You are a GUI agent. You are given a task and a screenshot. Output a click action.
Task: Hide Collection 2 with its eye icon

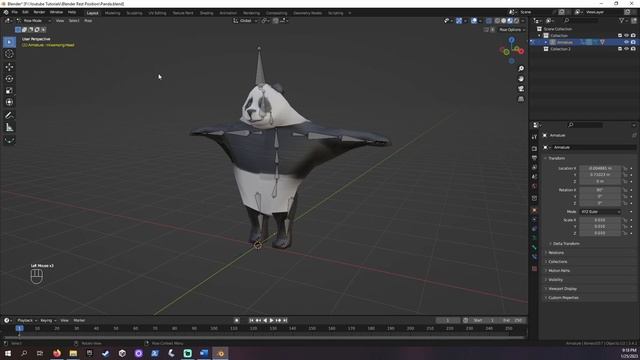pos(627,49)
